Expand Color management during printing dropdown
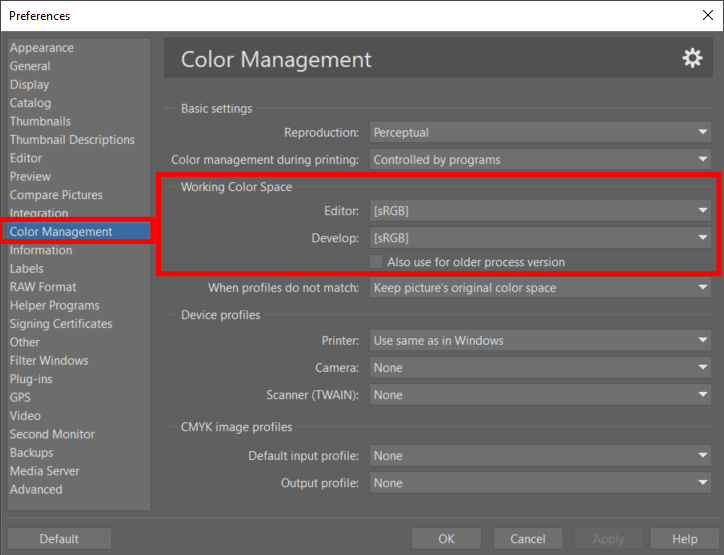724x555 pixels. (540, 160)
